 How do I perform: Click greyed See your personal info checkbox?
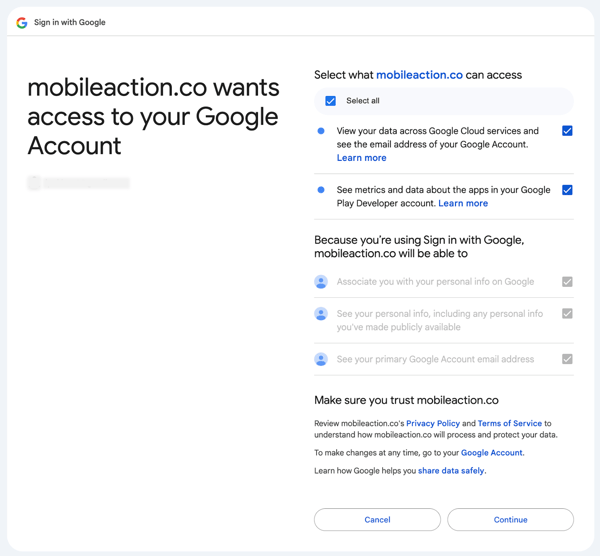pyautogui.click(x=567, y=314)
